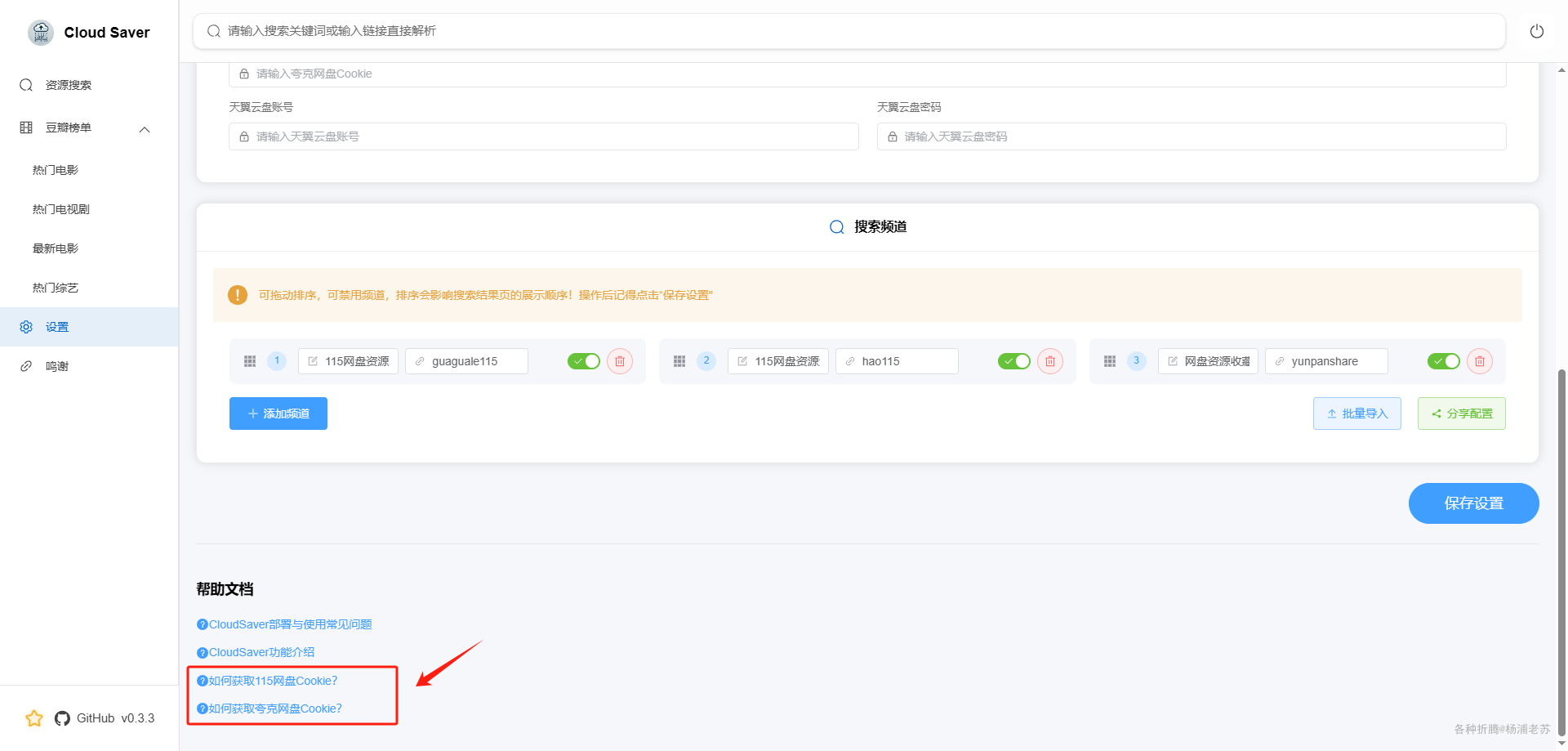The height and width of the screenshot is (751, 1568).
Task: Click the number 2 channel badge
Action: point(706,360)
